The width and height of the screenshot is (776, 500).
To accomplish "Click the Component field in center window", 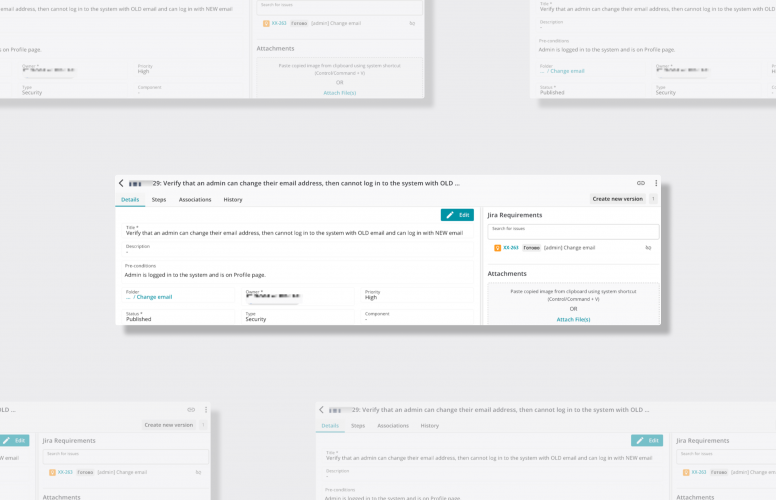I will tap(417, 317).
